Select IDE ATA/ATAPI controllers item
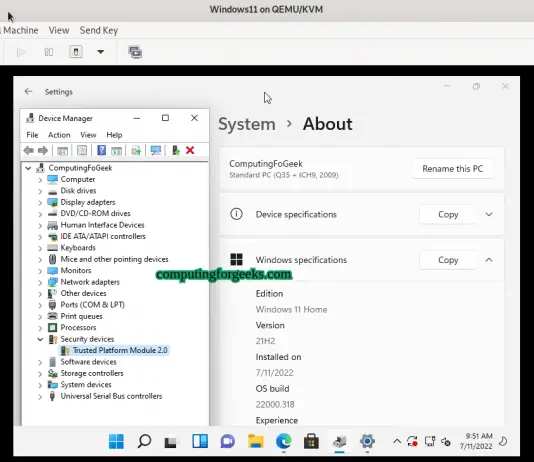 103,236
